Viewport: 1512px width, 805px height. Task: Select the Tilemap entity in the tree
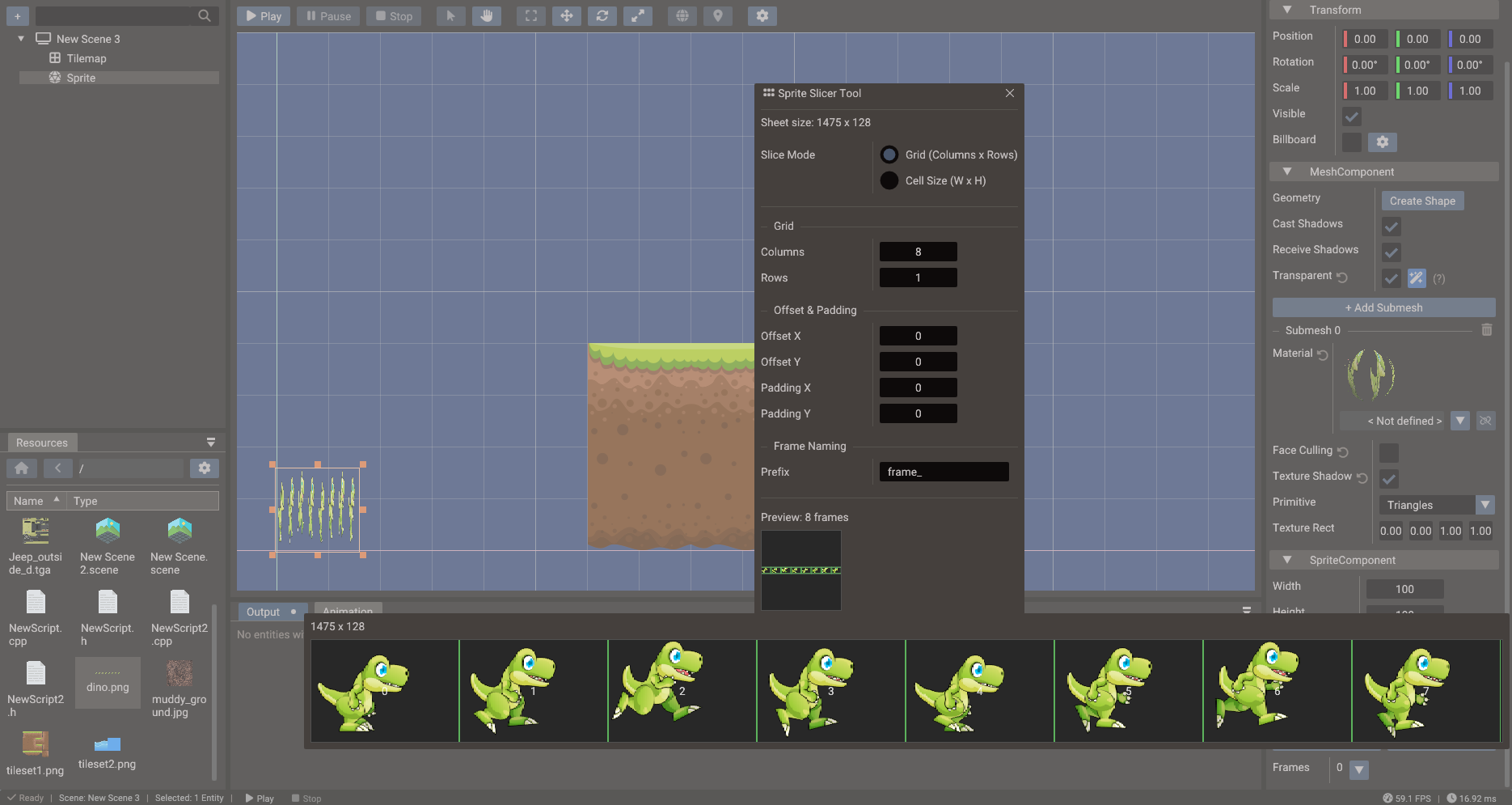click(x=87, y=58)
